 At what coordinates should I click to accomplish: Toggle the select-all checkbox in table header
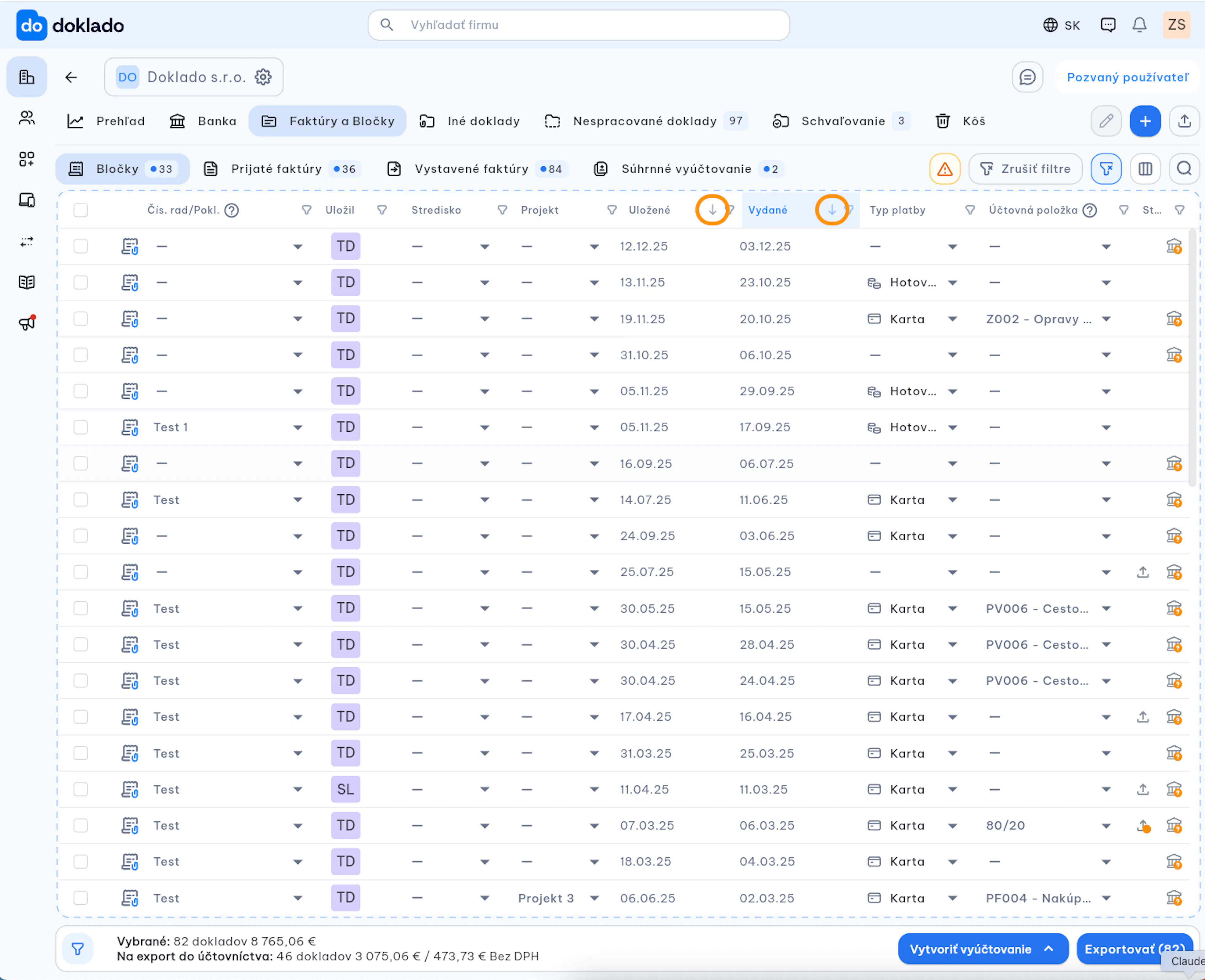point(81,210)
